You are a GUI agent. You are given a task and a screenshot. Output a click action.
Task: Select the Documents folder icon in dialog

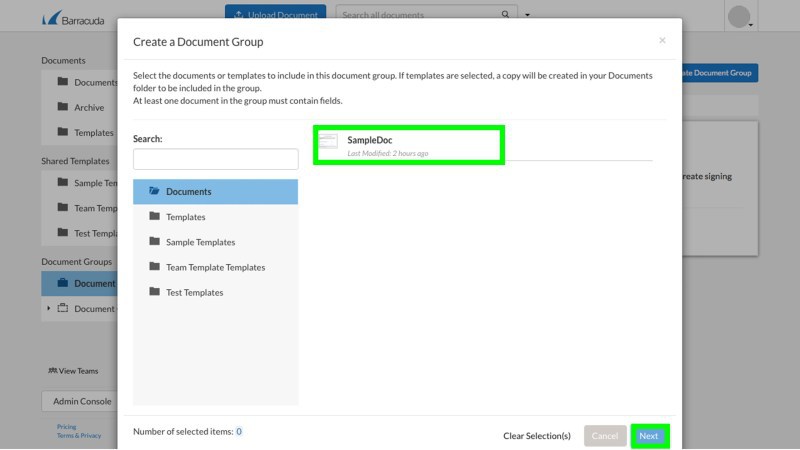click(x=154, y=191)
